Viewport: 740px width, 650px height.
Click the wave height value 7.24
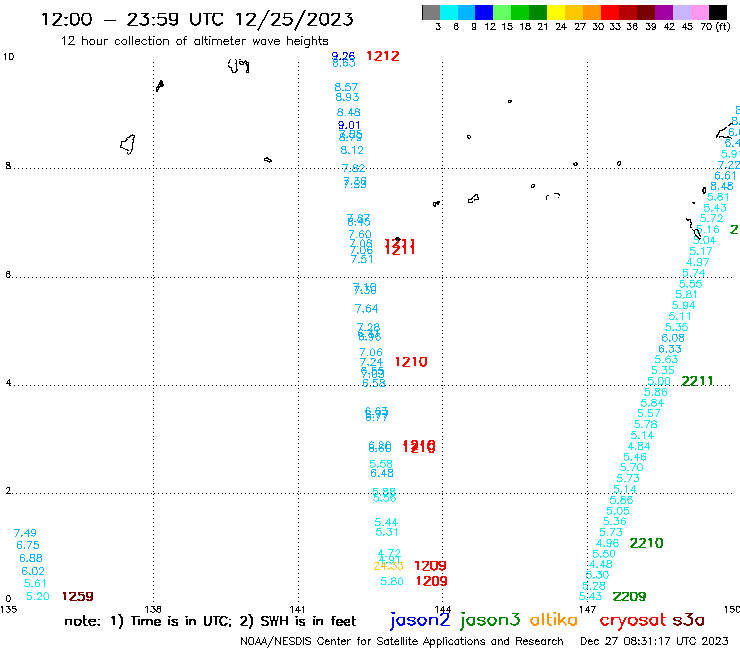[371, 362]
